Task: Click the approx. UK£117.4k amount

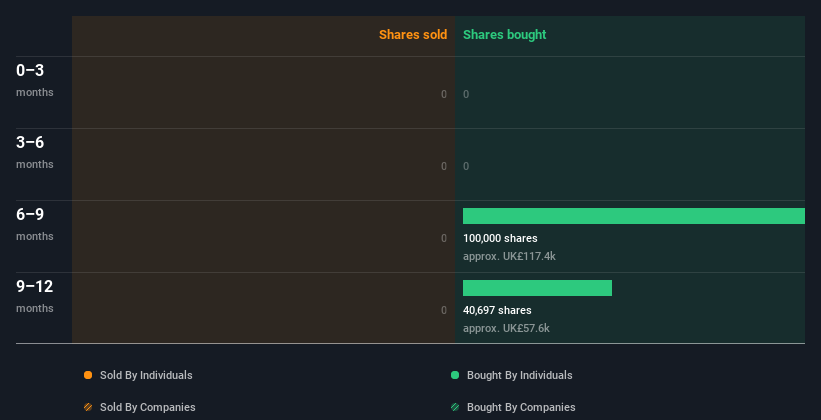Action: [x=509, y=257]
